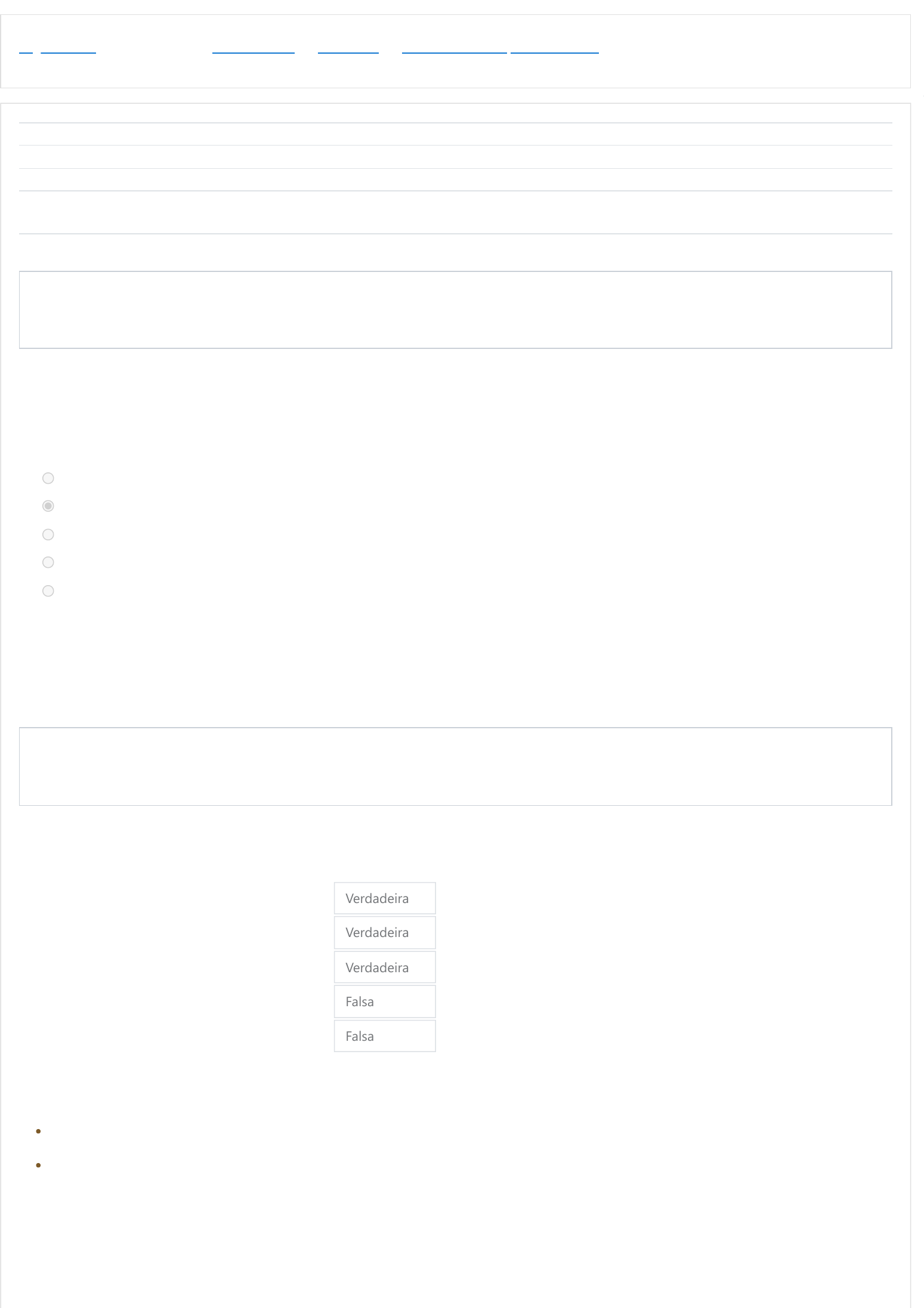Select the first radio button option

(x=48, y=478)
